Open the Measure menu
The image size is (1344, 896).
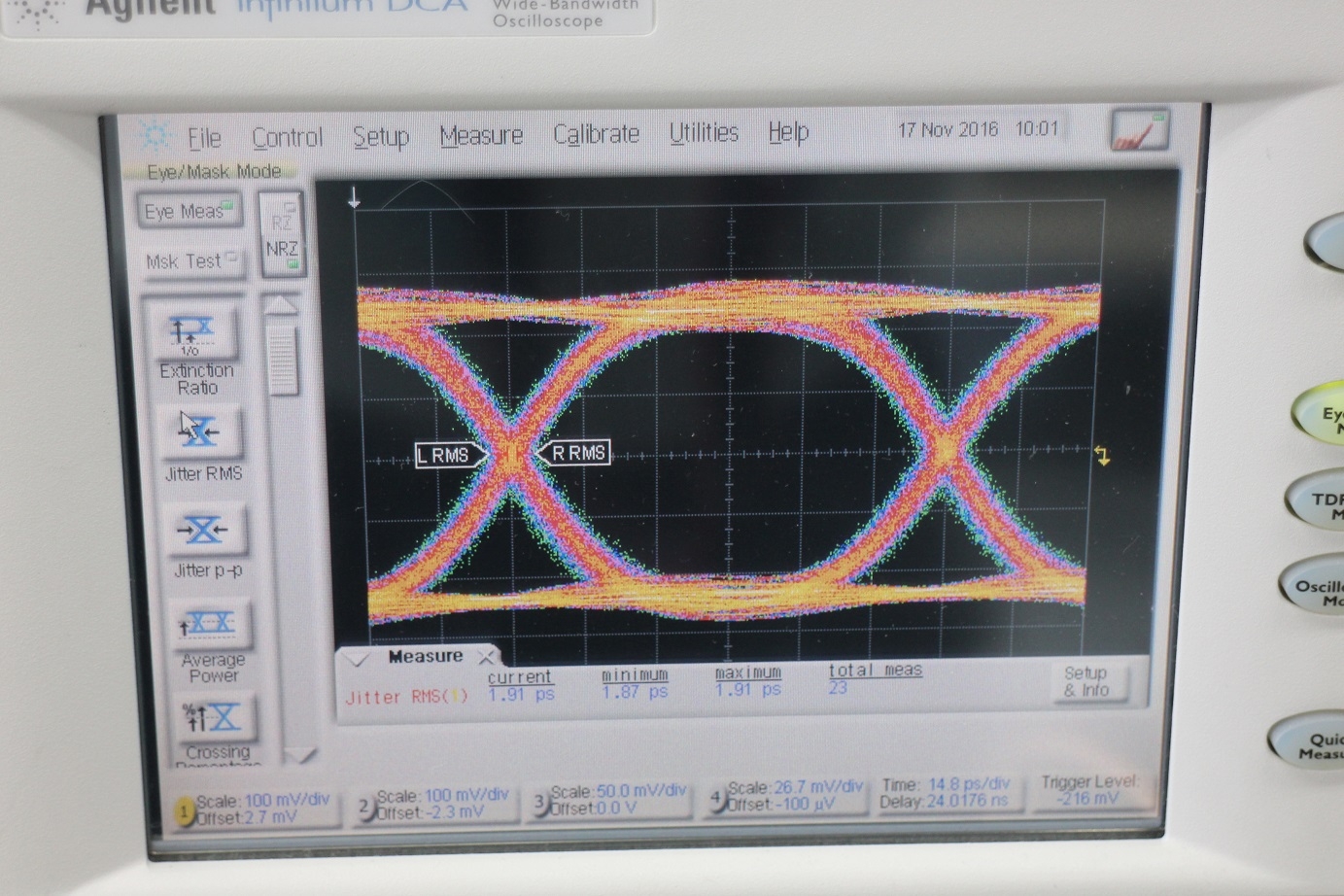click(x=481, y=135)
